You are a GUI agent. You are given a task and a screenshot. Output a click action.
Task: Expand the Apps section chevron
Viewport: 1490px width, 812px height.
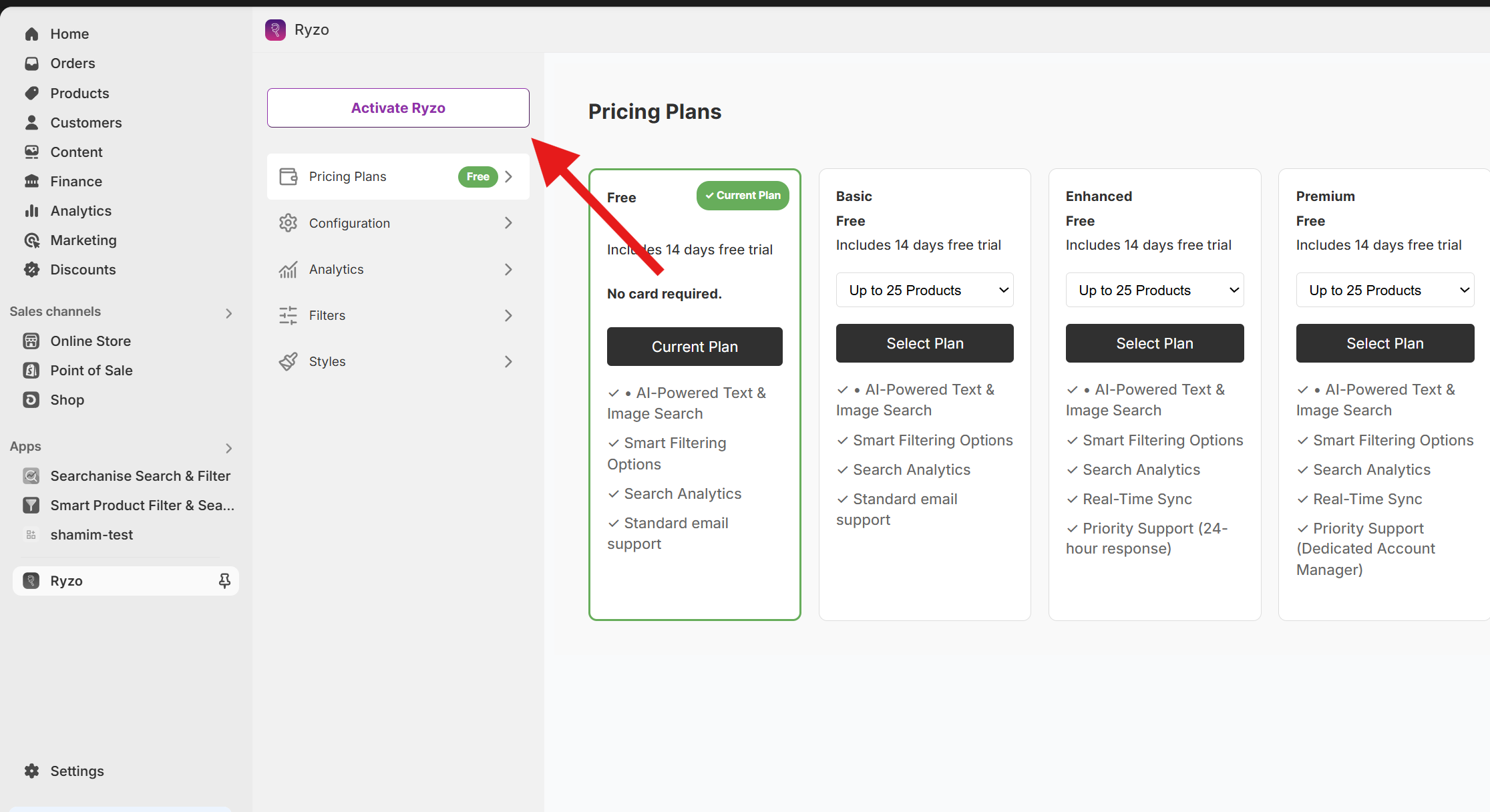point(229,448)
